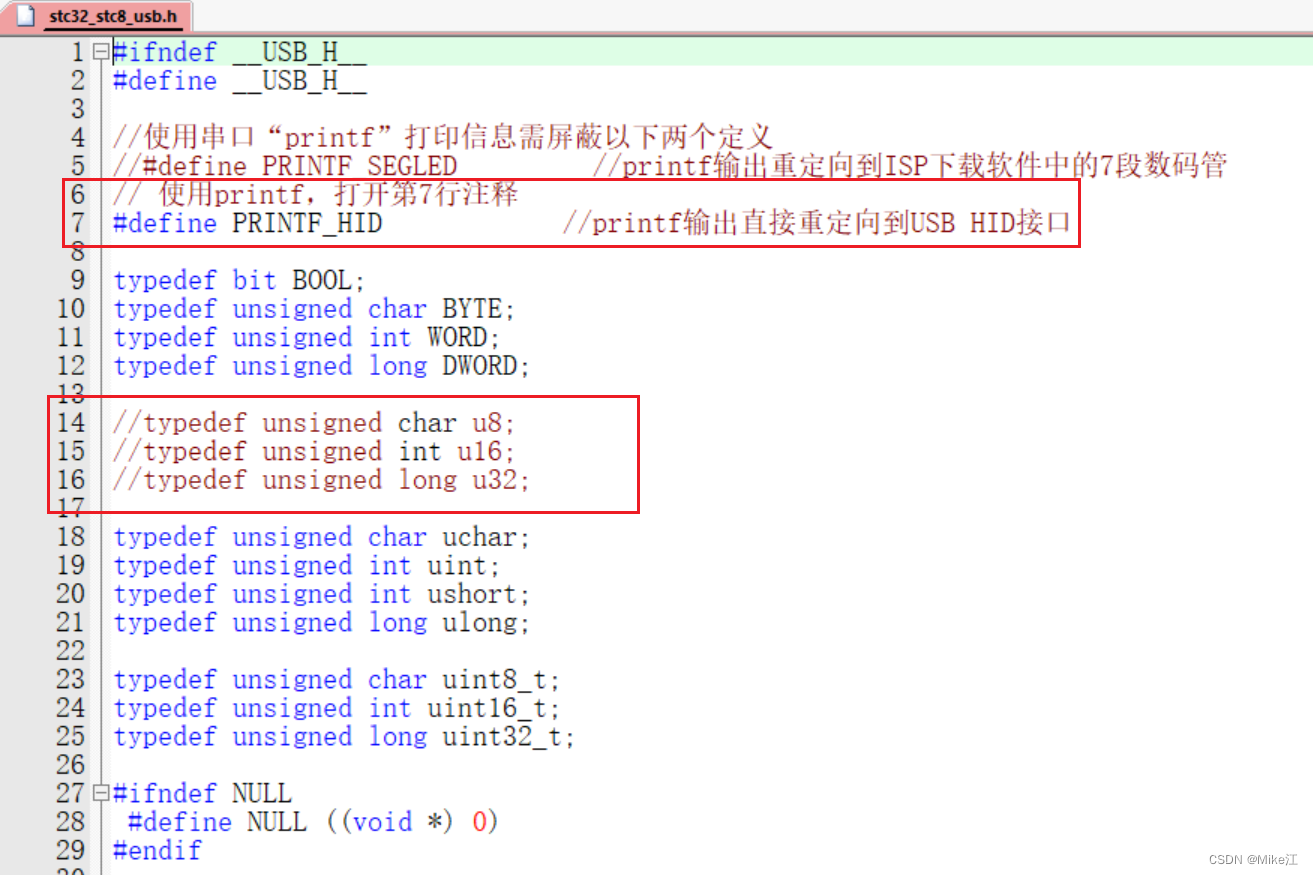The width and height of the screenshot is (1313, 875).
Task: Click line number 14 in the gutter
Action: tap(71, 423)
